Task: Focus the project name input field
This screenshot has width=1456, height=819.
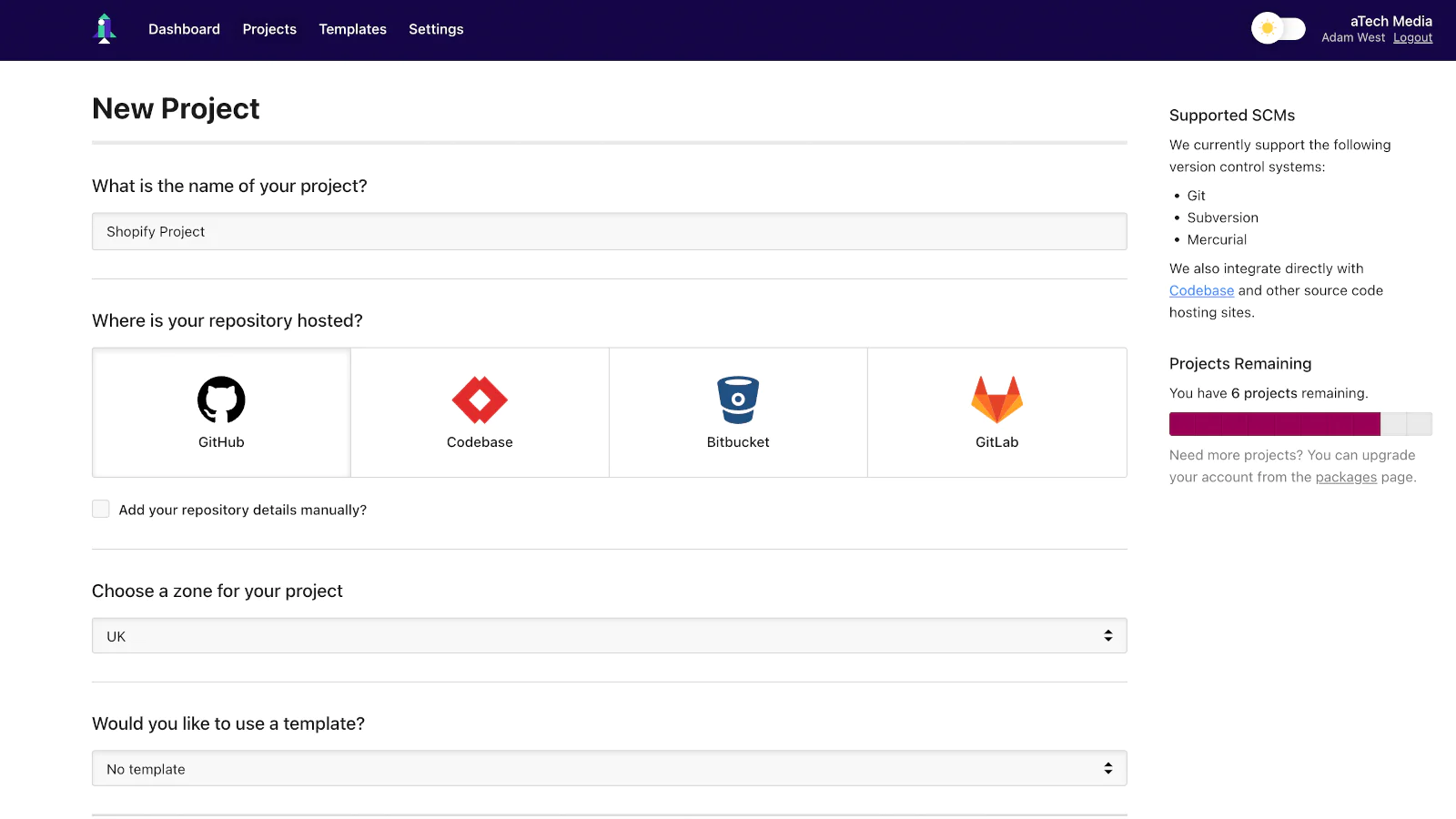Action: [610, 231]
